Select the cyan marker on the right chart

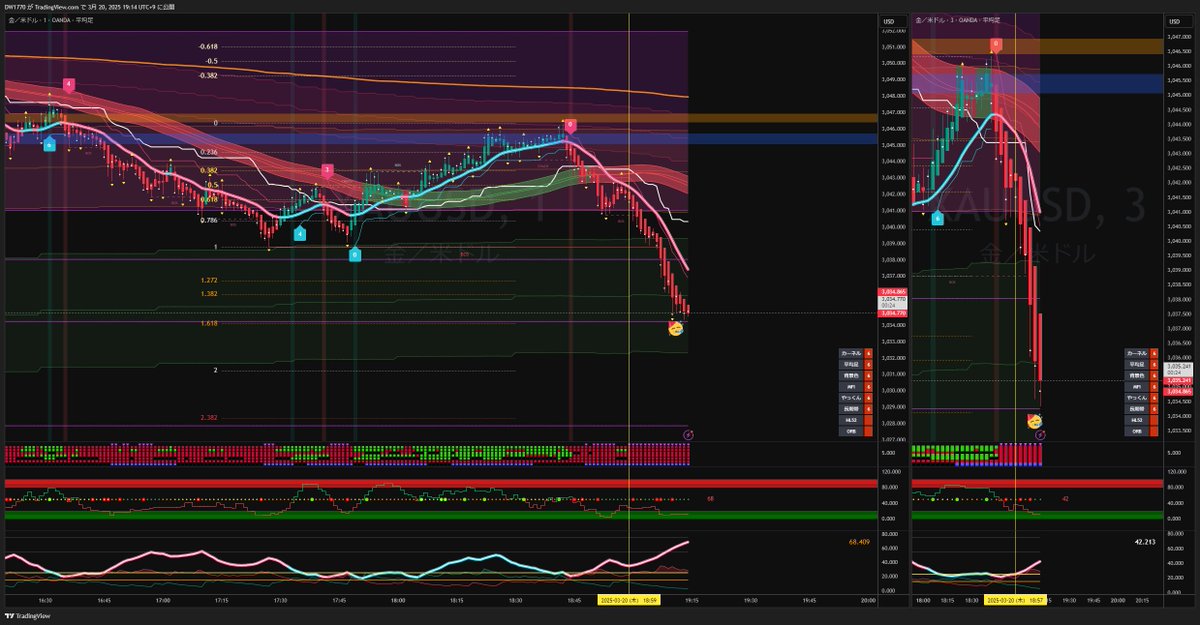click(x=936, y=217)
